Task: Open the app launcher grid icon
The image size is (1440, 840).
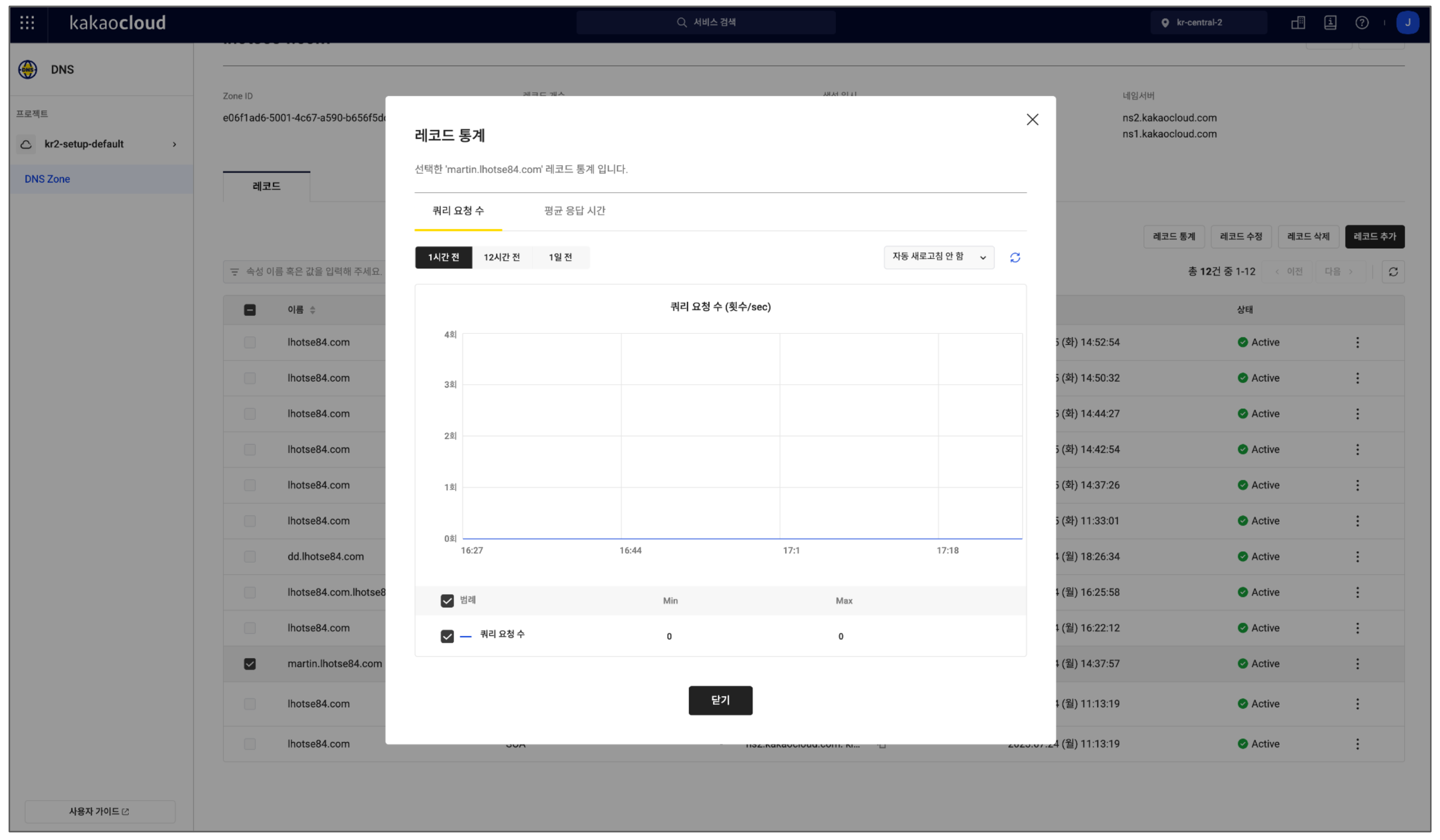Action: [x=27, y=22]
